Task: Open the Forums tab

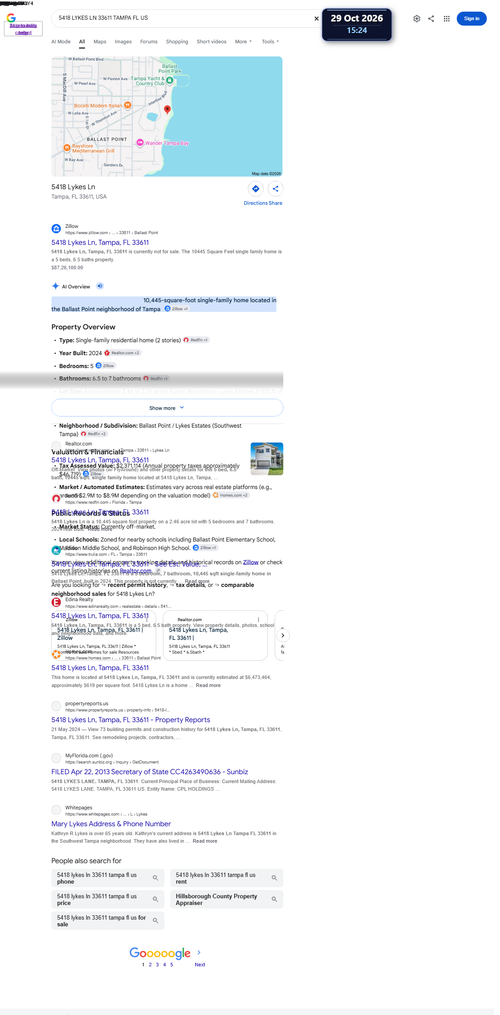Action: point(149,41)
